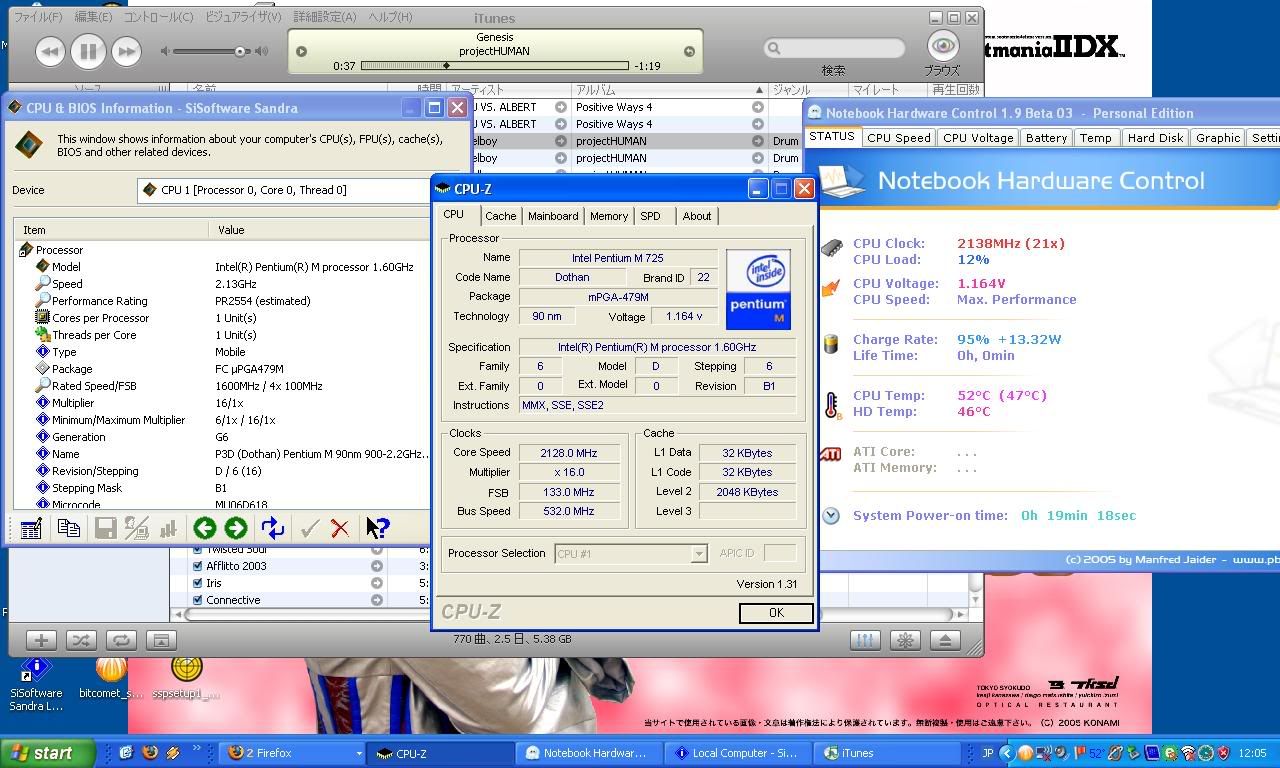Image resolution: width=1280 pixels, height=768 pixels.
Task: Open the iTunes ヘルプ(H) menu
Action: pos(390,17)
